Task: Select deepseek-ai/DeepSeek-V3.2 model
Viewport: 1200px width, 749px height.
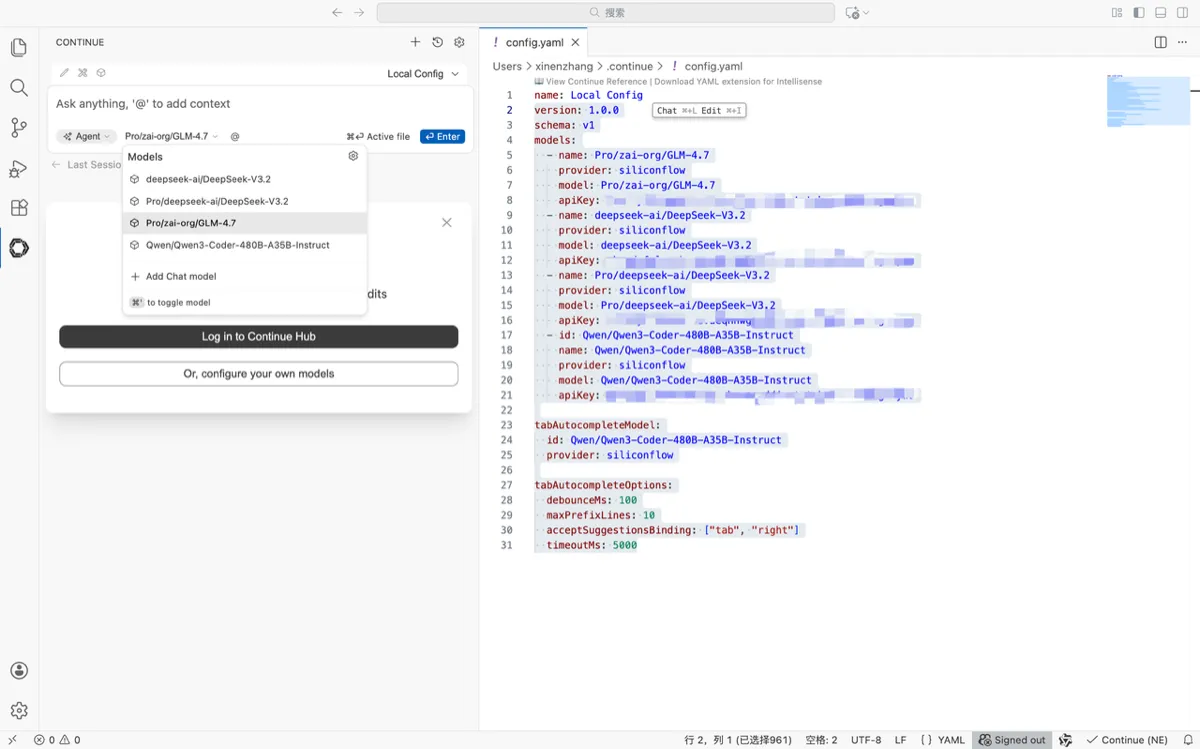Action: 245,179
